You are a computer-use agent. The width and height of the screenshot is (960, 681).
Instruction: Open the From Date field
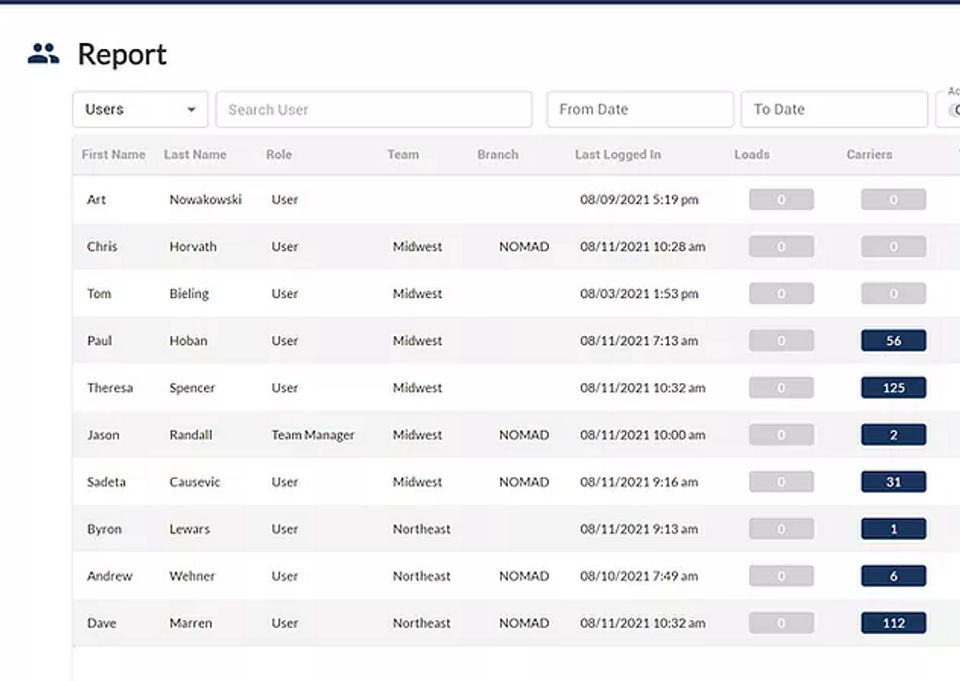point(640,110)
